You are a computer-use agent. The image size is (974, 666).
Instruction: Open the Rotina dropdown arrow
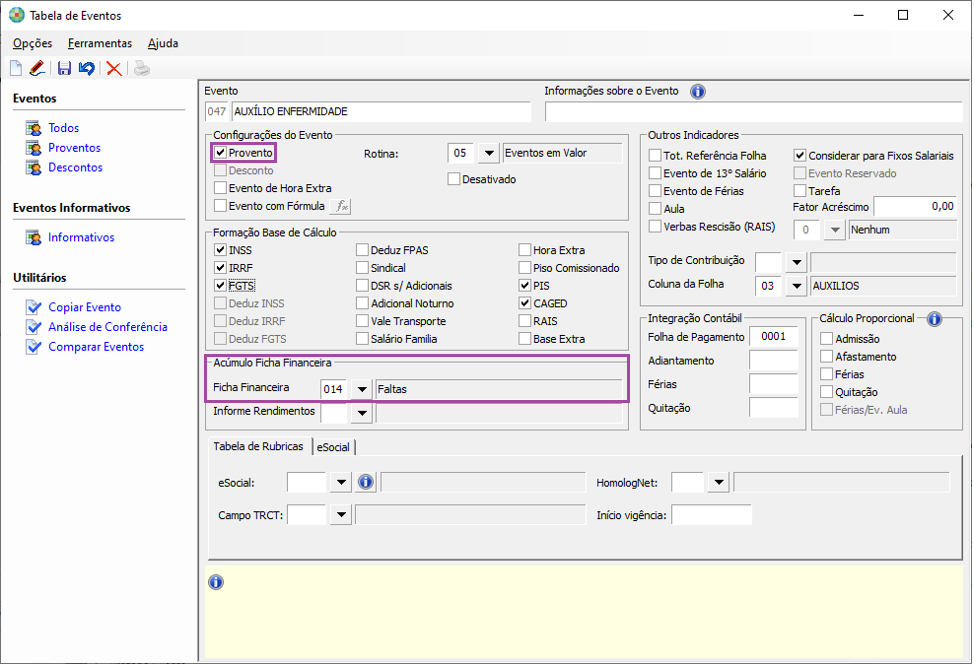click(489, 153)
